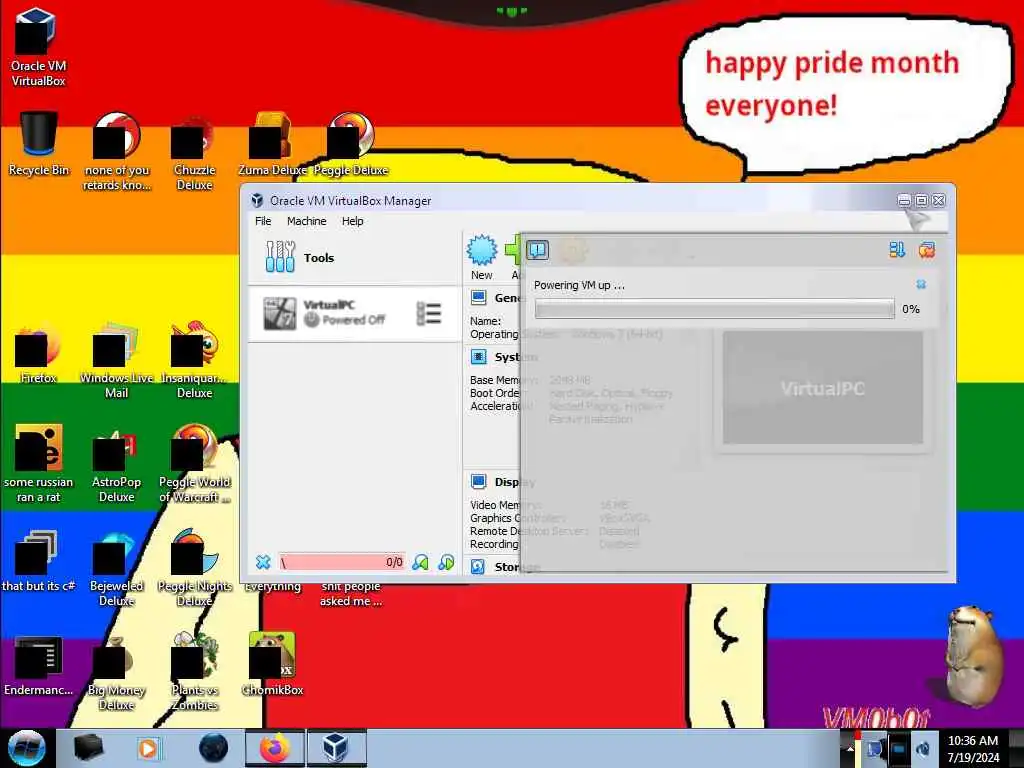Click the General section header icon
The width and height of the screenshot is (1024, 768).
click(478, 298)
